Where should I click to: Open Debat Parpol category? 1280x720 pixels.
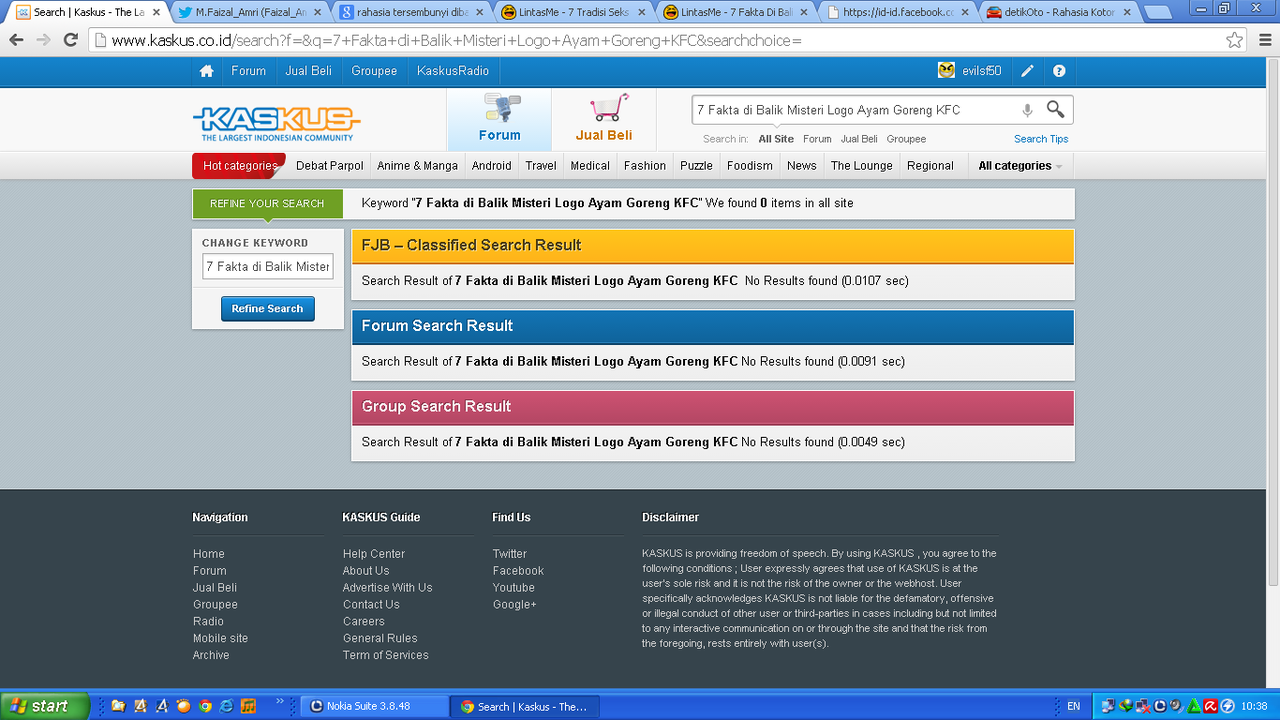pyautogui.click(x=329, y=166)
